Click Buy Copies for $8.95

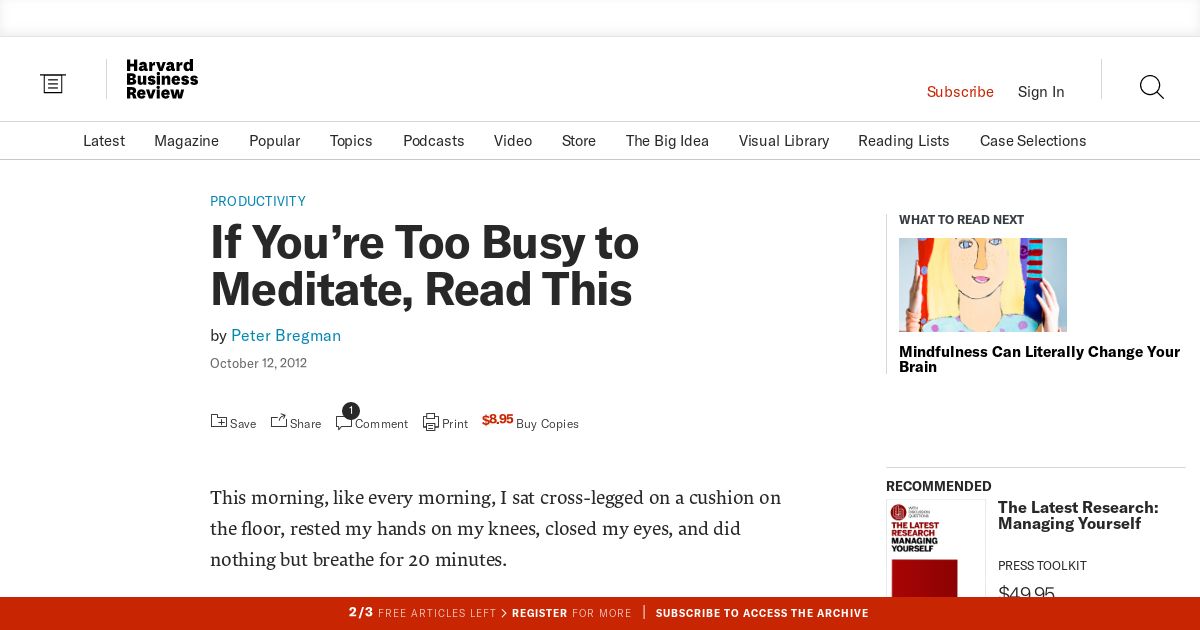pos(530,422)
